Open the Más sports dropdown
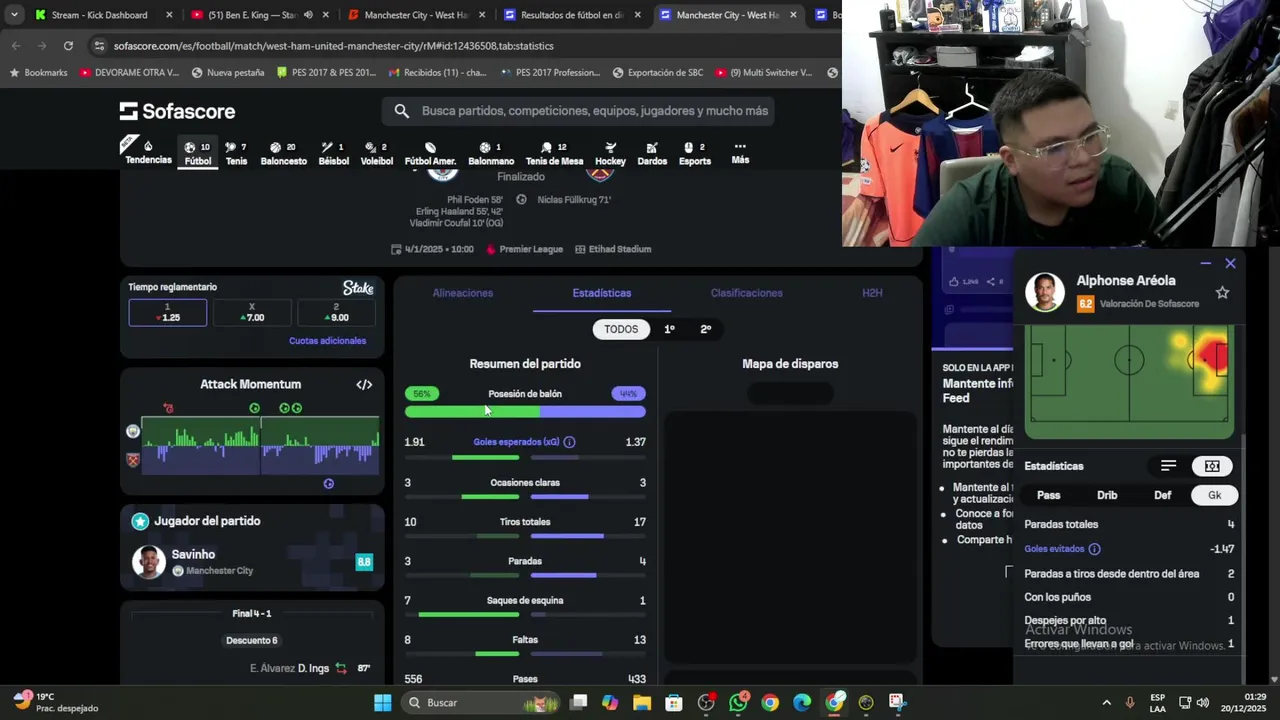 click(x=740, y=152)
